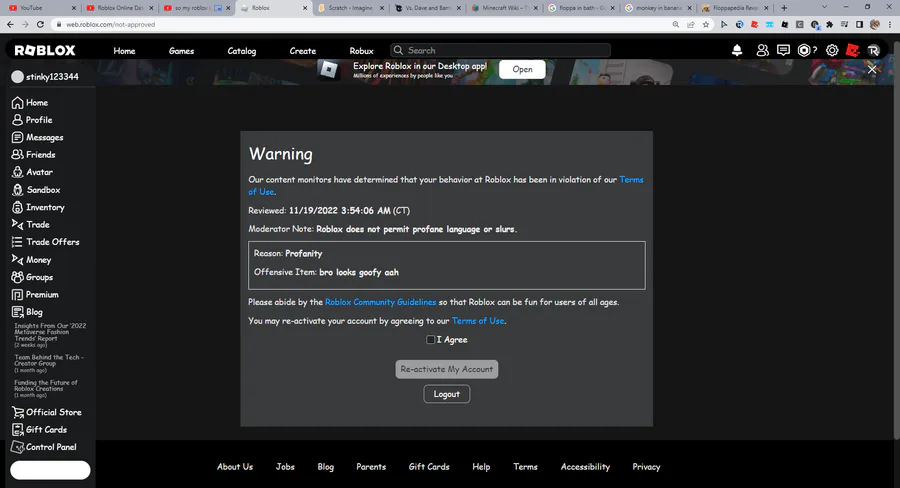Image resolution: width=900 pixels, height=488 pixels.
Task: Open Parents footer link
Action: pyautogui.click(x=371, y=467)
